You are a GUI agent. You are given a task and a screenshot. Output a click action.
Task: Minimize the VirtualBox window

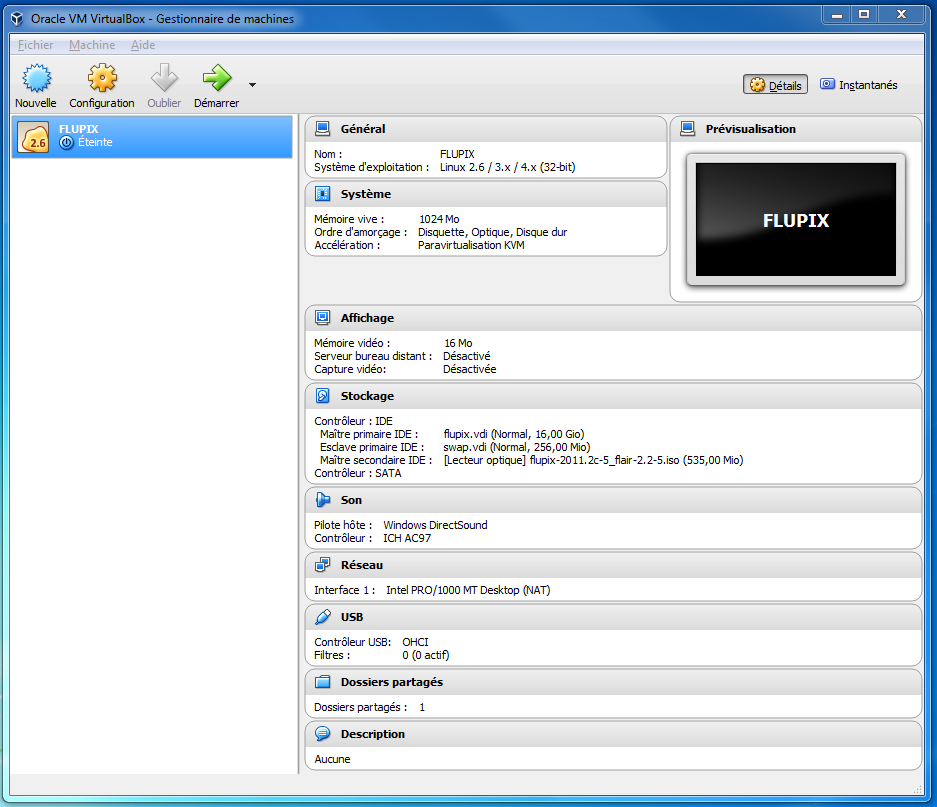tap(837, 15)
